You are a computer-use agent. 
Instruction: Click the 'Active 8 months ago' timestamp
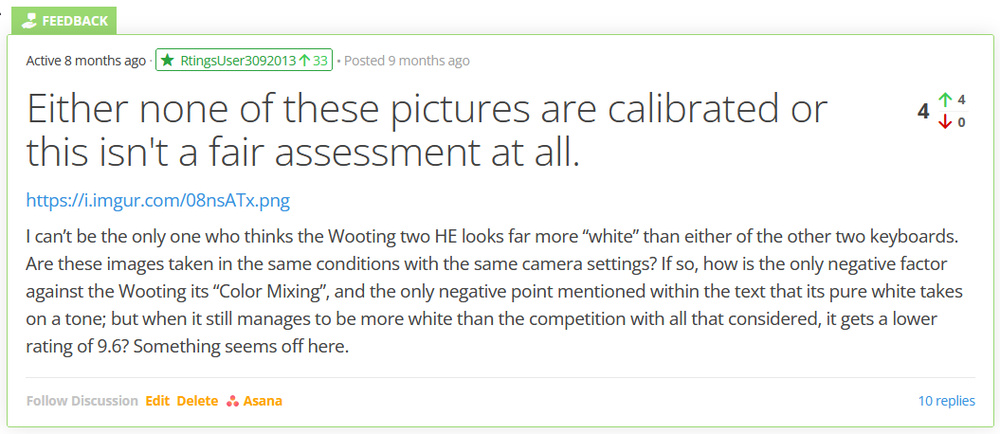[86, 61]
